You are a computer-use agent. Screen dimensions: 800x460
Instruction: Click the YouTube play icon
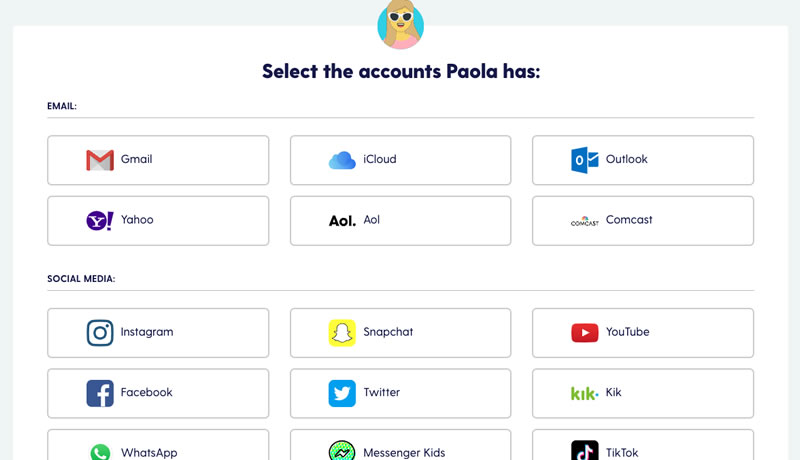click(585, 333)
